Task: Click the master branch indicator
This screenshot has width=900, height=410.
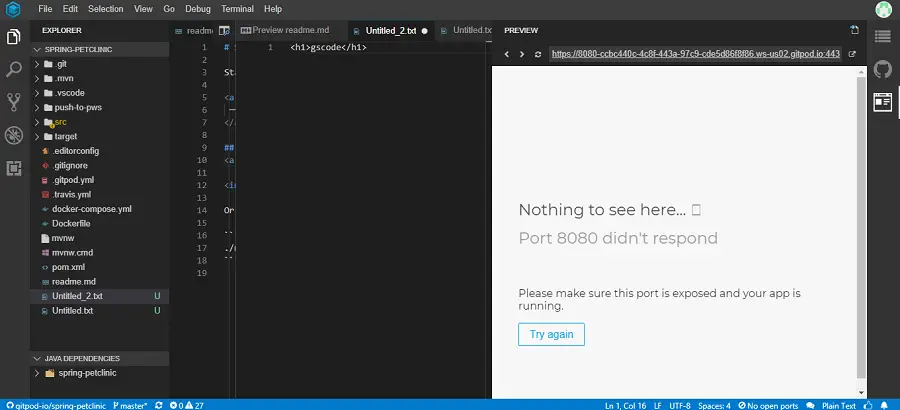Action: click(130, 405)
